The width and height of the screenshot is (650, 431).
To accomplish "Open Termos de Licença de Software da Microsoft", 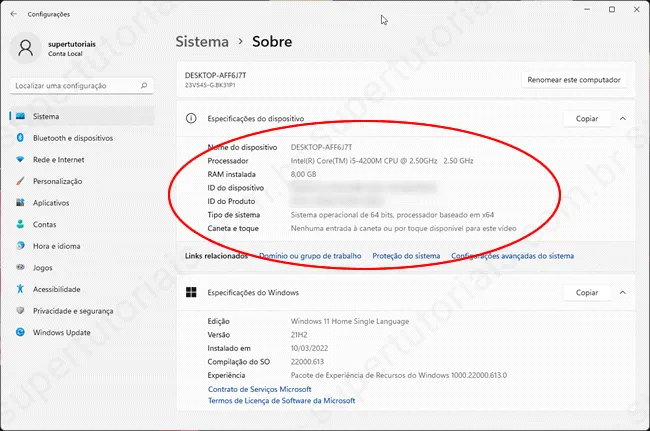I will 281,401.
